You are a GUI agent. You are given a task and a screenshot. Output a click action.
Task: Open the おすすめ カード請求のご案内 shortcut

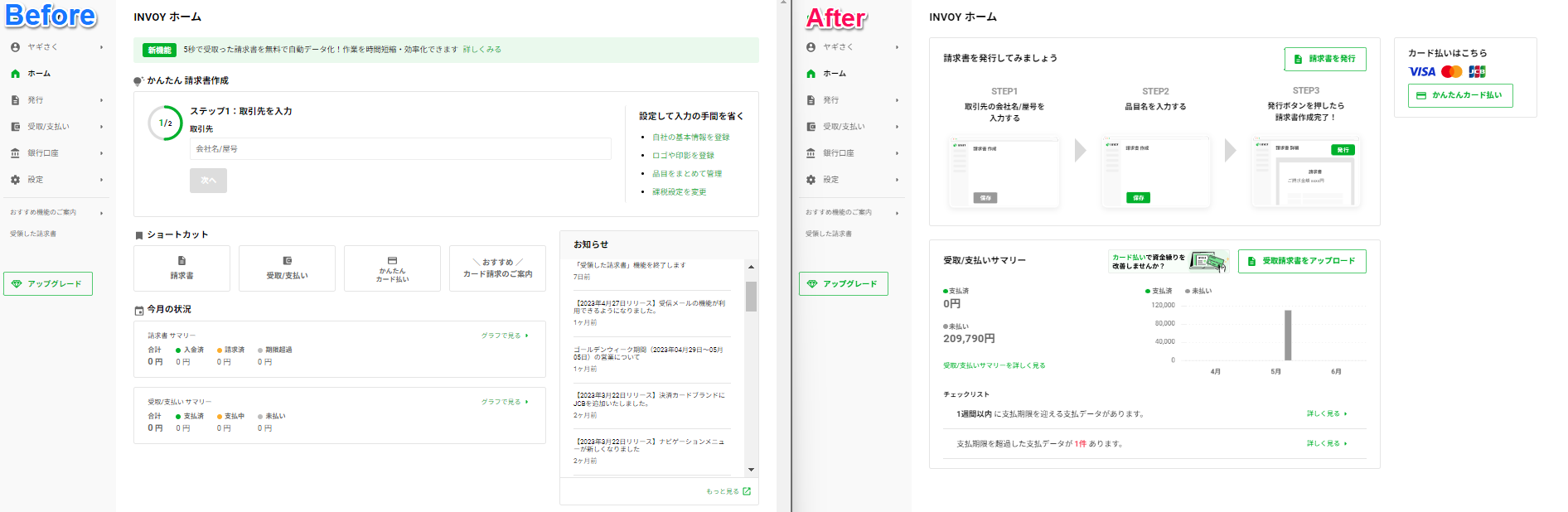(x=497, y=268)
